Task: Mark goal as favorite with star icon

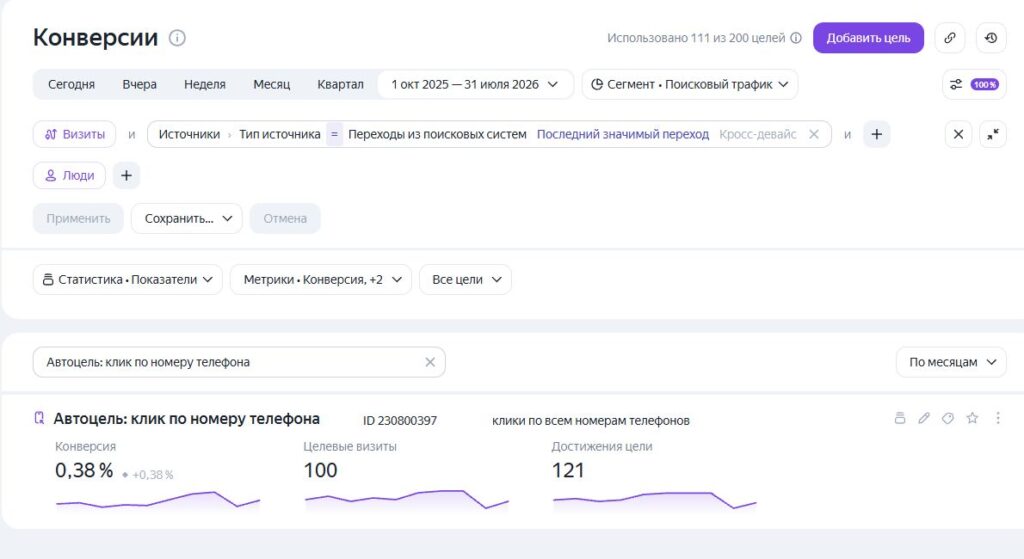Action: (x=972, y=418)
